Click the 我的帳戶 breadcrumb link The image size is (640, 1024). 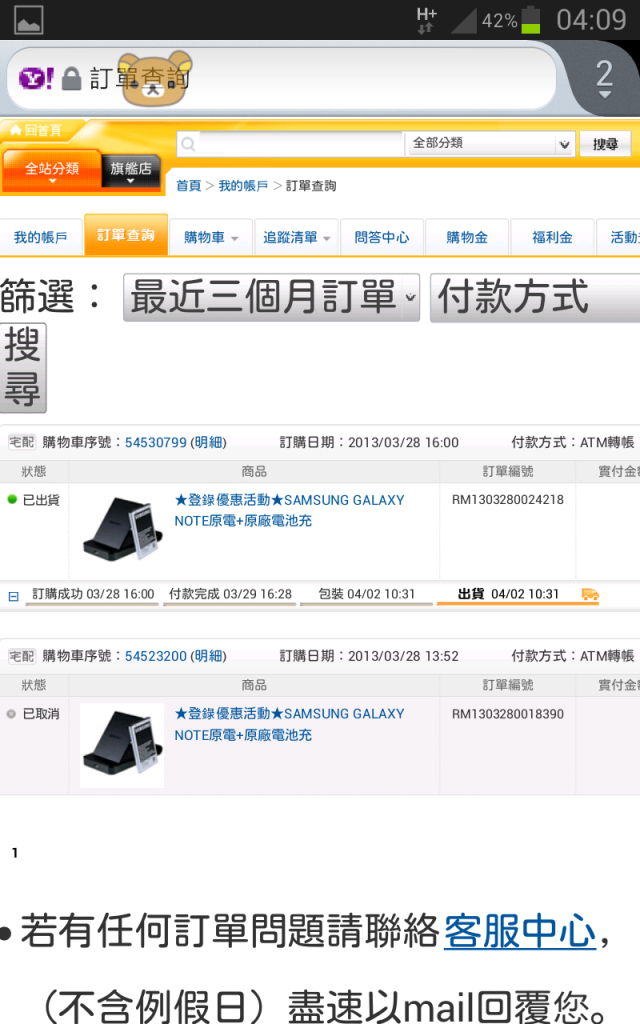coord(243,186)
